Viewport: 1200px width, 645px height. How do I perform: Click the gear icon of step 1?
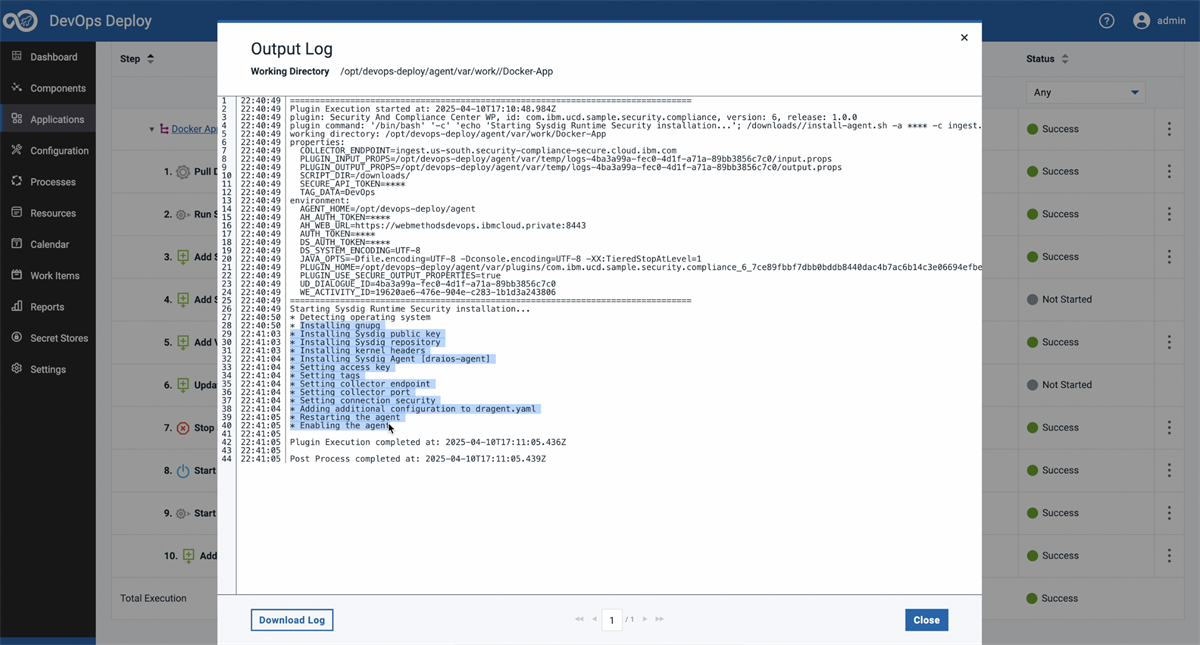click(183, 172)
